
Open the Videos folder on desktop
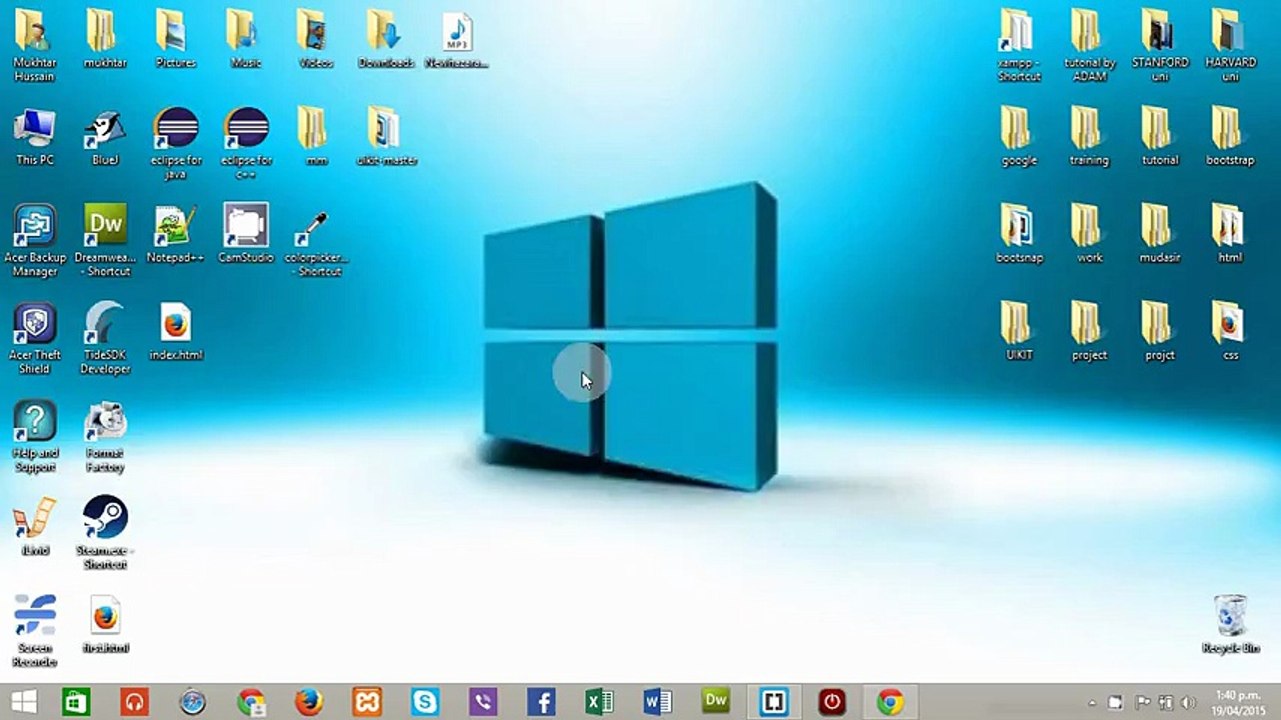pos(316,39)
